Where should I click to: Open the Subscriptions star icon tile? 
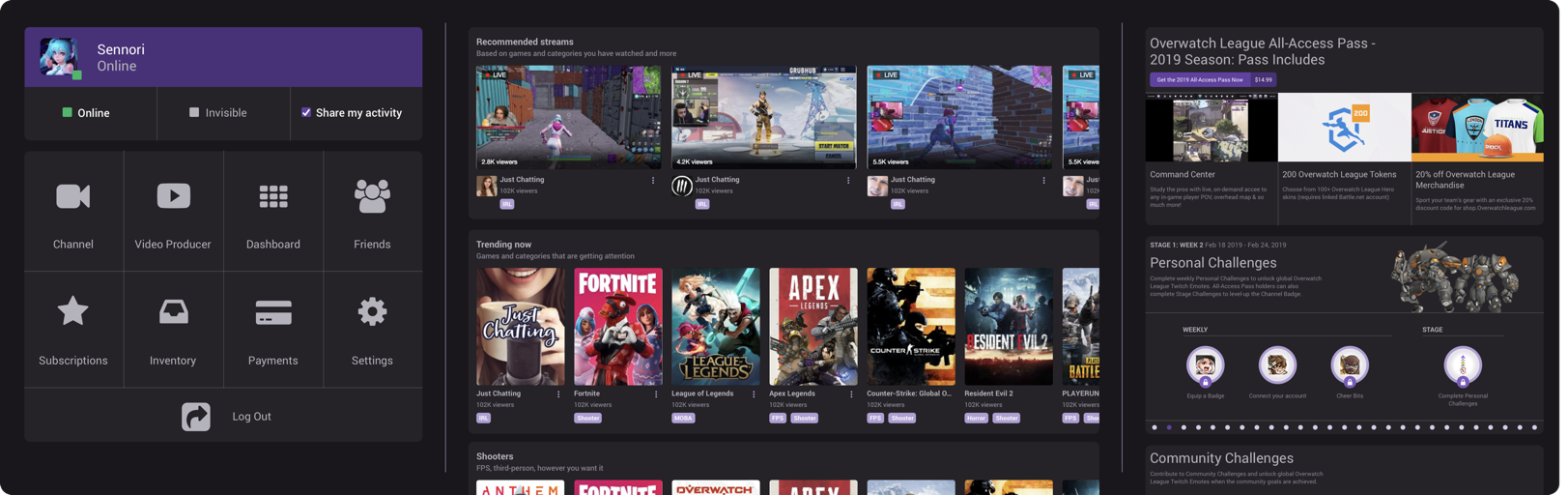[x=73, y=329]
